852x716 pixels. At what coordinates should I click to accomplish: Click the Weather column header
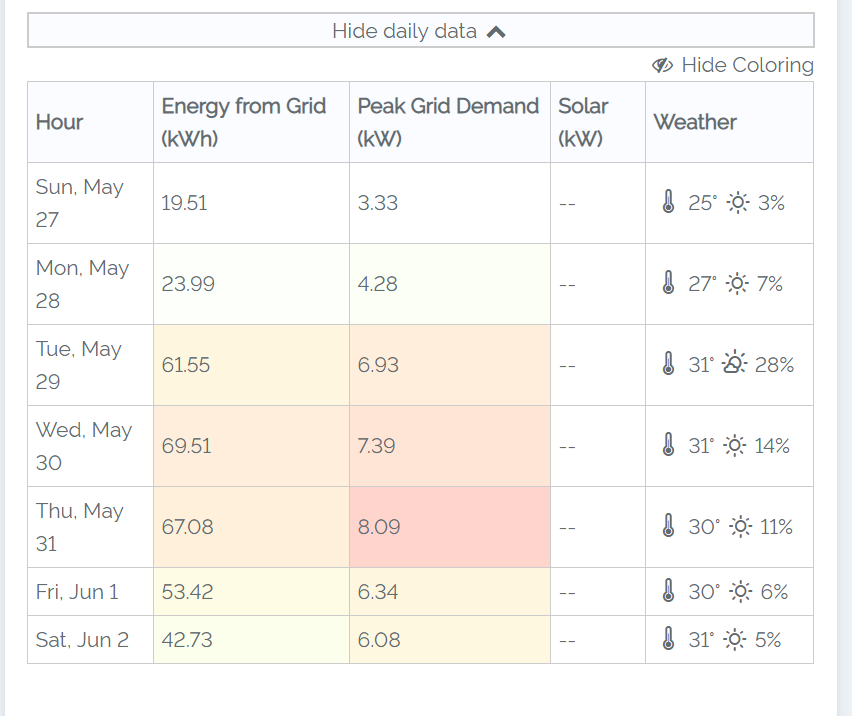(695, 122)
